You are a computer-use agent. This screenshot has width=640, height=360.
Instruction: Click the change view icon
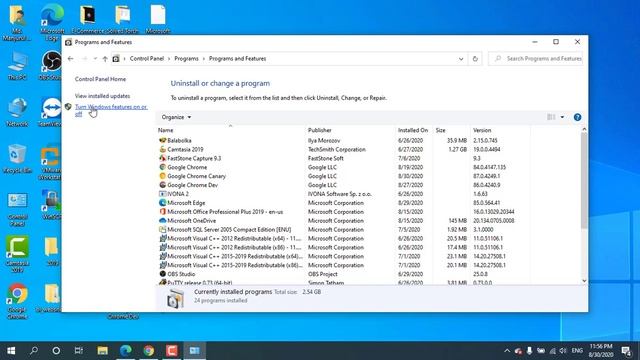point(551,117)
